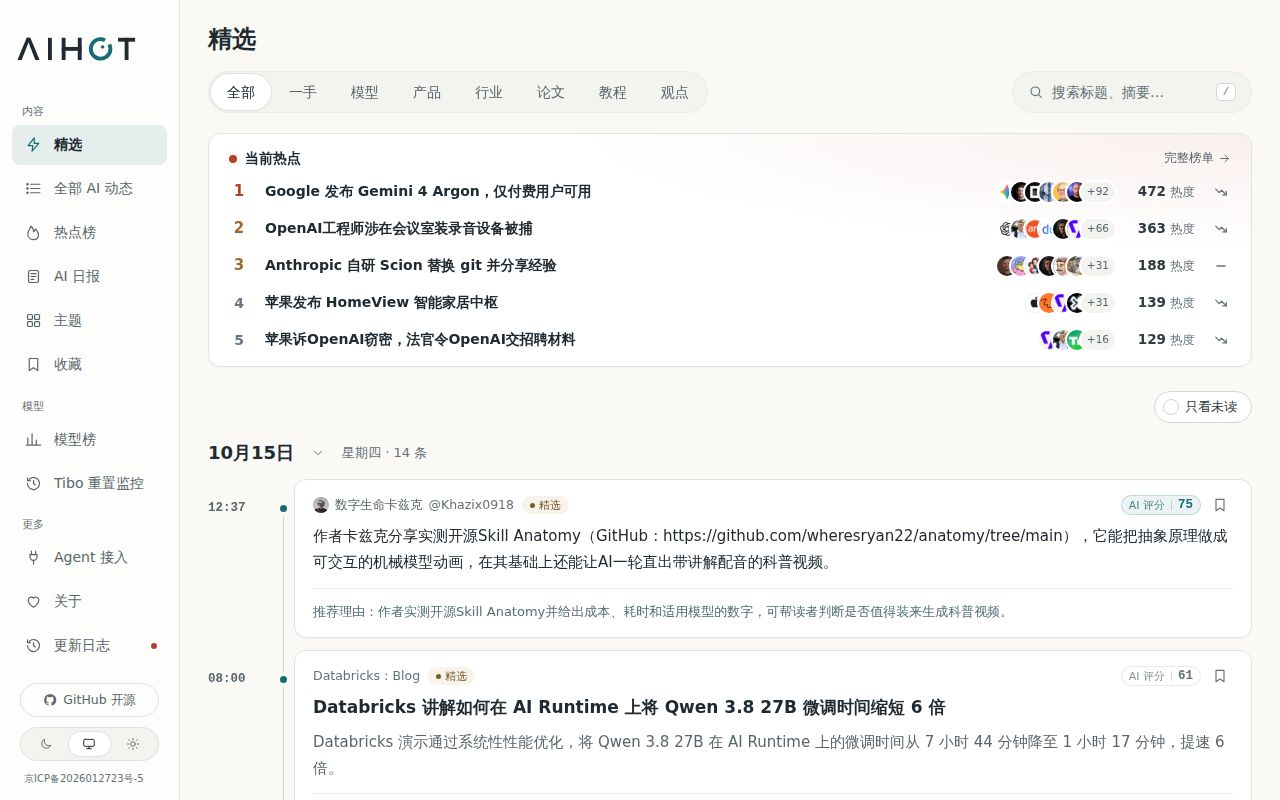Open 完整榜单 full ranking link
Screen dimensions: 1280x800
(1197, 158)
